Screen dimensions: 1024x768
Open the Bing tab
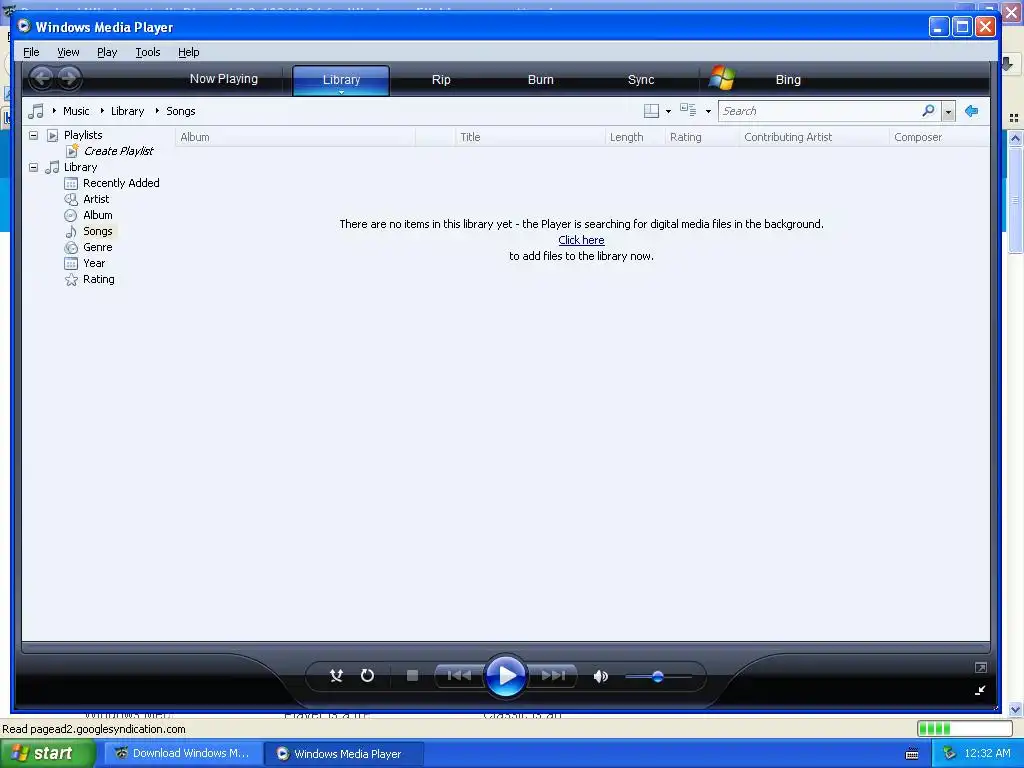[x=788, y=80]
